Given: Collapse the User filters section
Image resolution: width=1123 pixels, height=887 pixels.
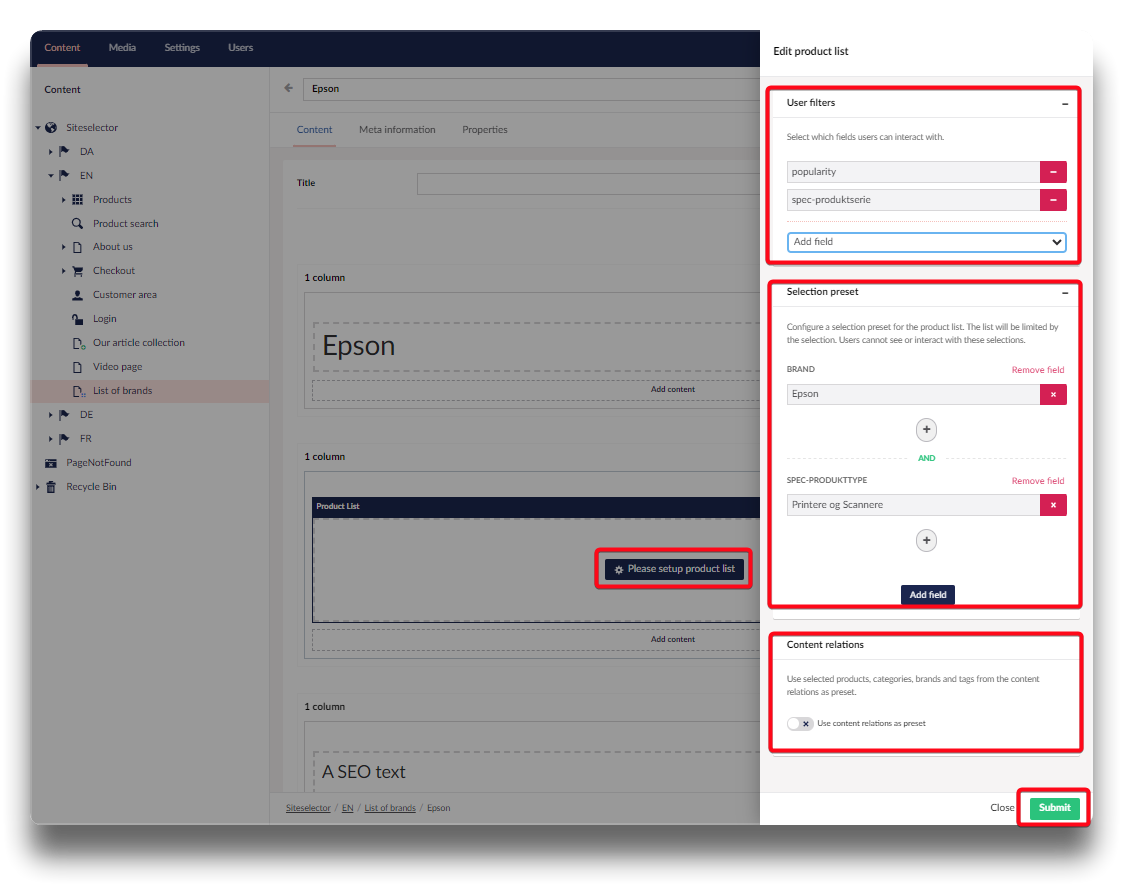Looking at the screenshot, I should [x=1065, y=103].
